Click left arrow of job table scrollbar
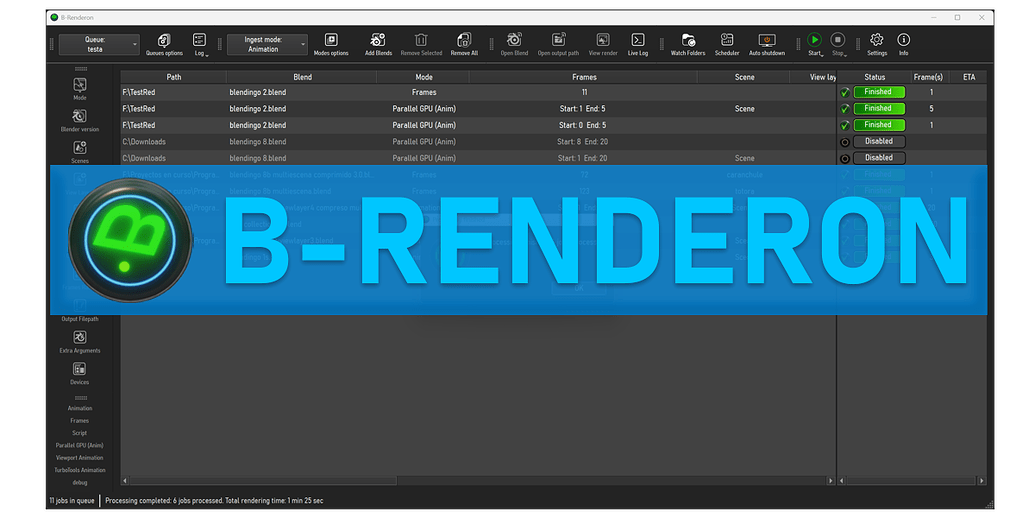The height and width of the screenshot is (517, 1035). coord(125,481)
